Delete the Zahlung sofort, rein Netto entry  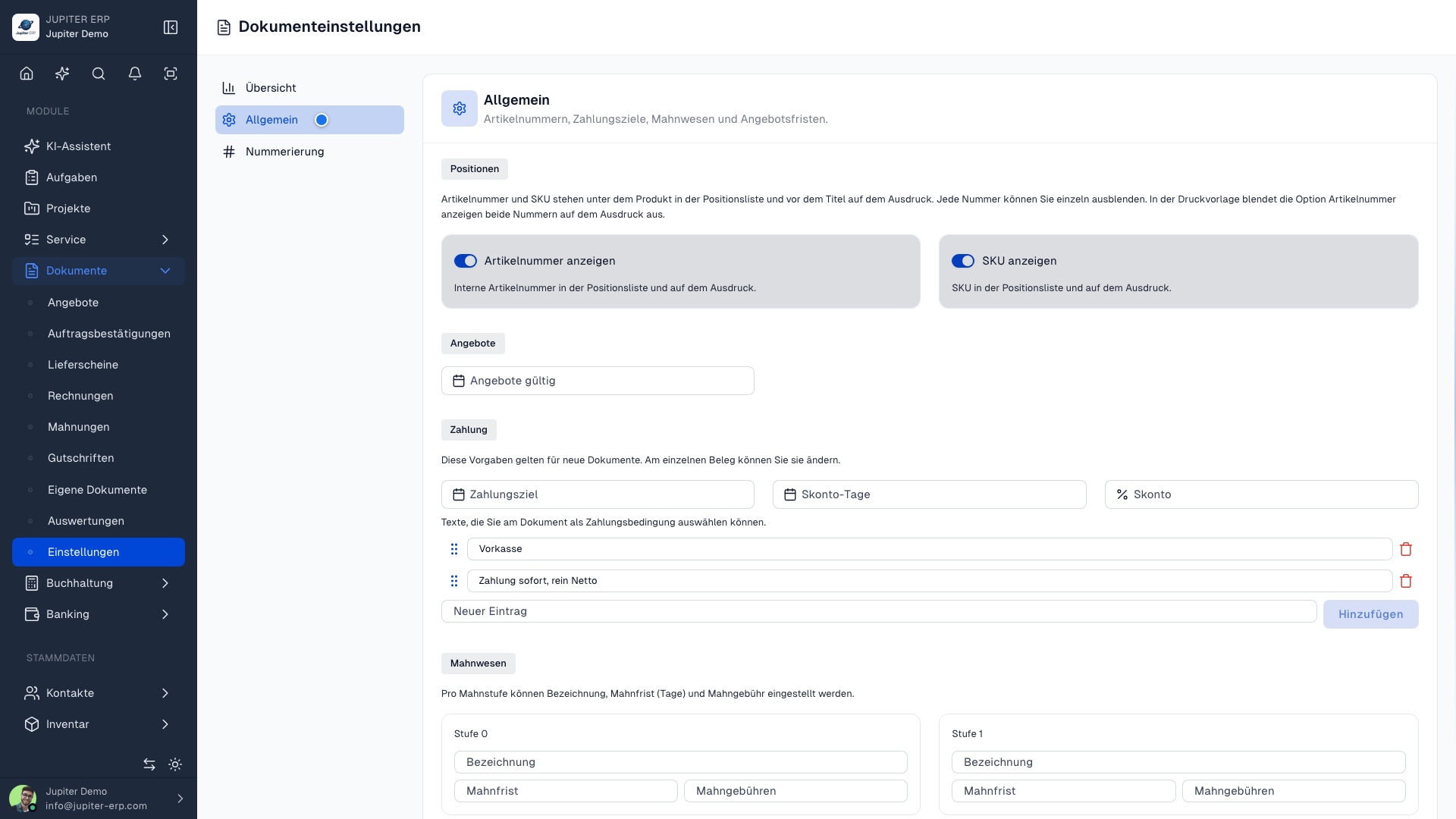(1406, 581)
